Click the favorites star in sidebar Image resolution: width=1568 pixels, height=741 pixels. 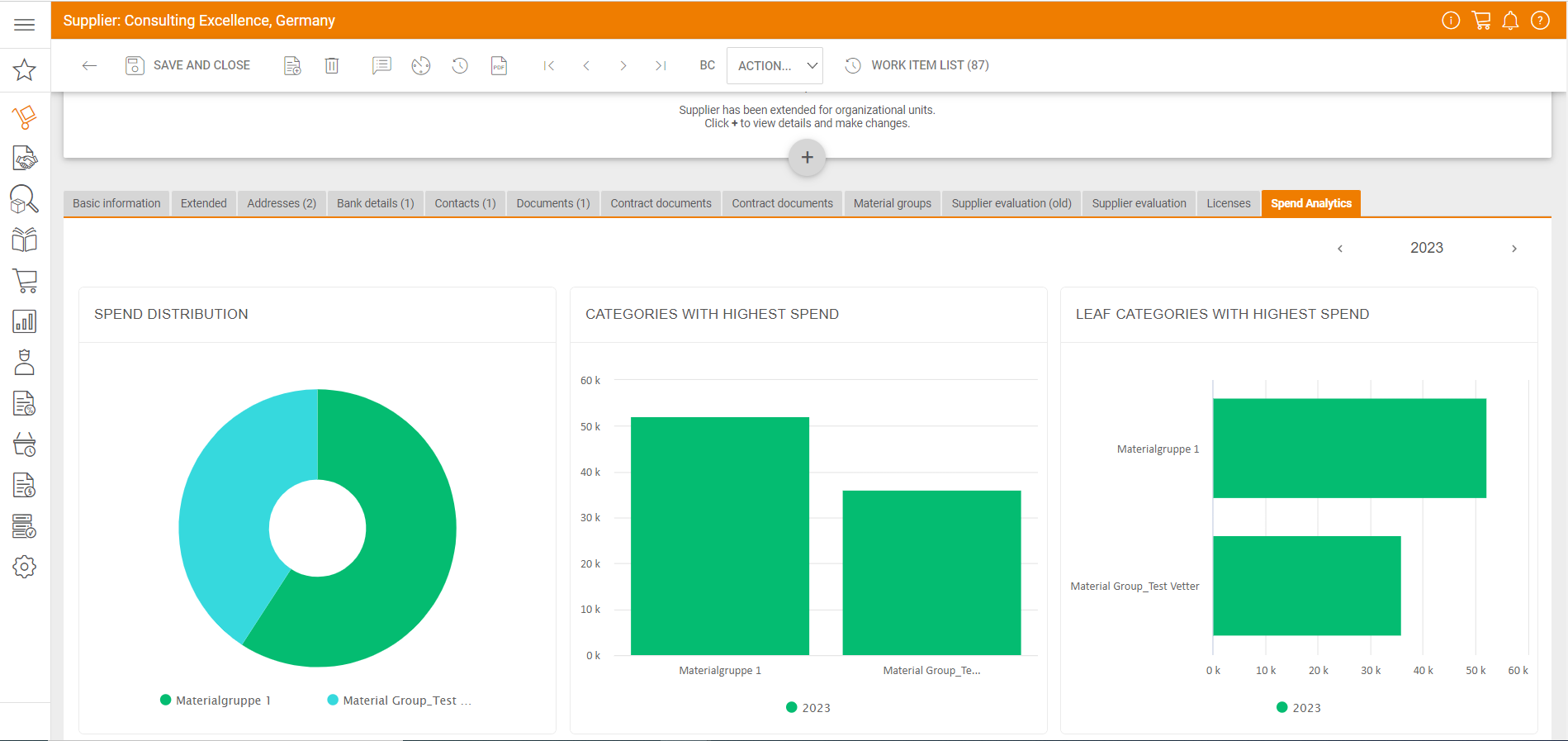click(x=25, y=70)
